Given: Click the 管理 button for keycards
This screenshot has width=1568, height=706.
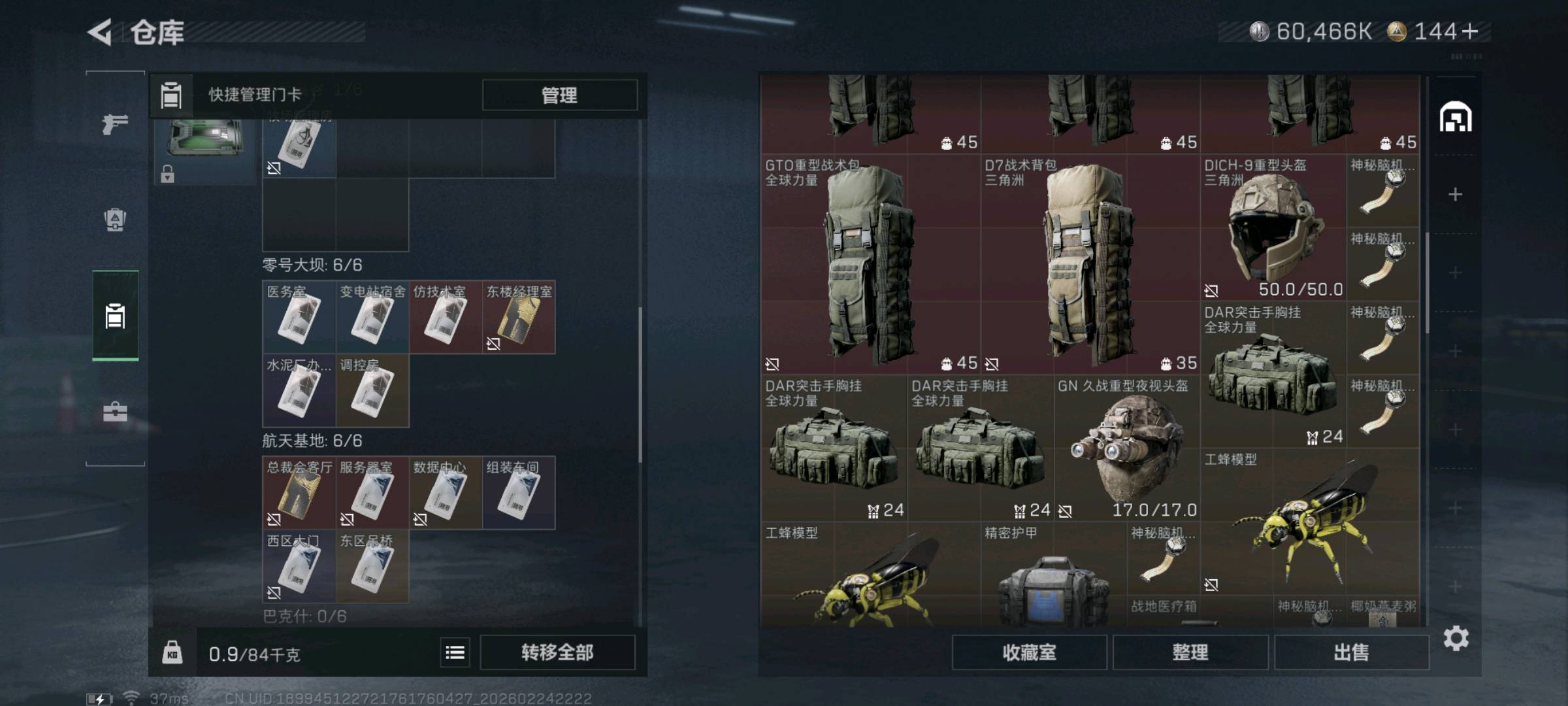Looking at the screenshot, I should (x=559, y=95).
